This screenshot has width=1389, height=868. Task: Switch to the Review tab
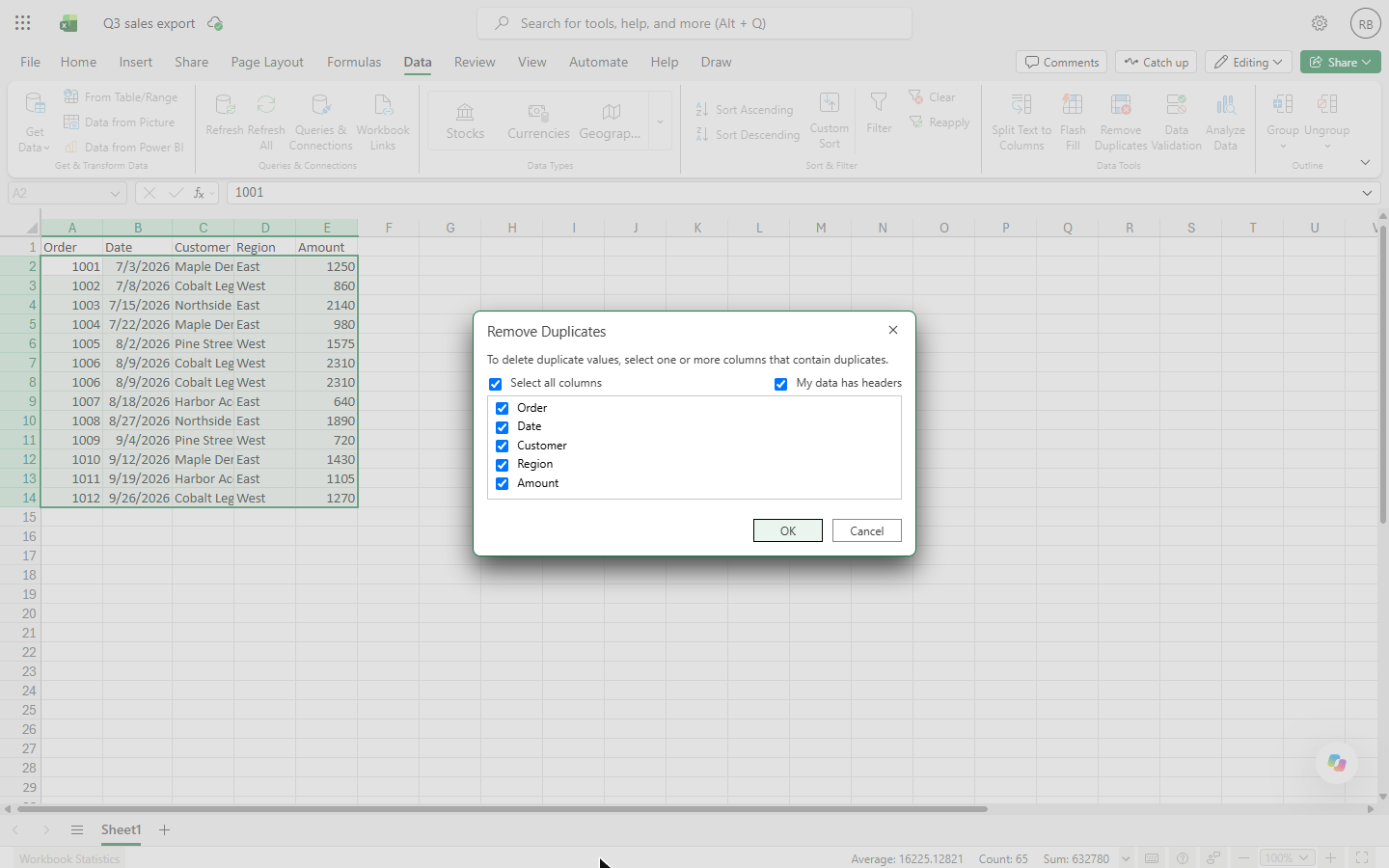click(474, 62)
